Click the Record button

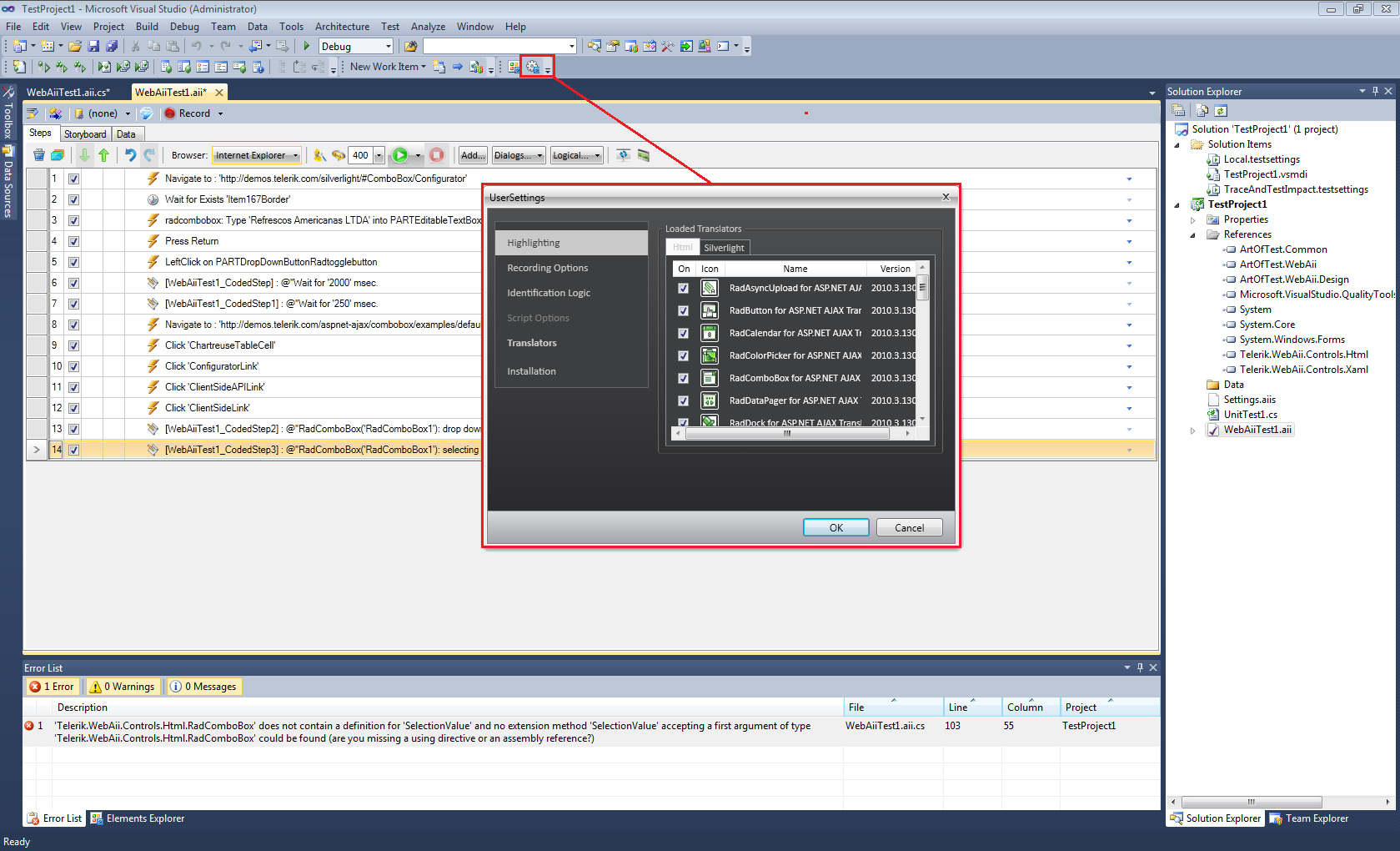(x=188, y=113)
